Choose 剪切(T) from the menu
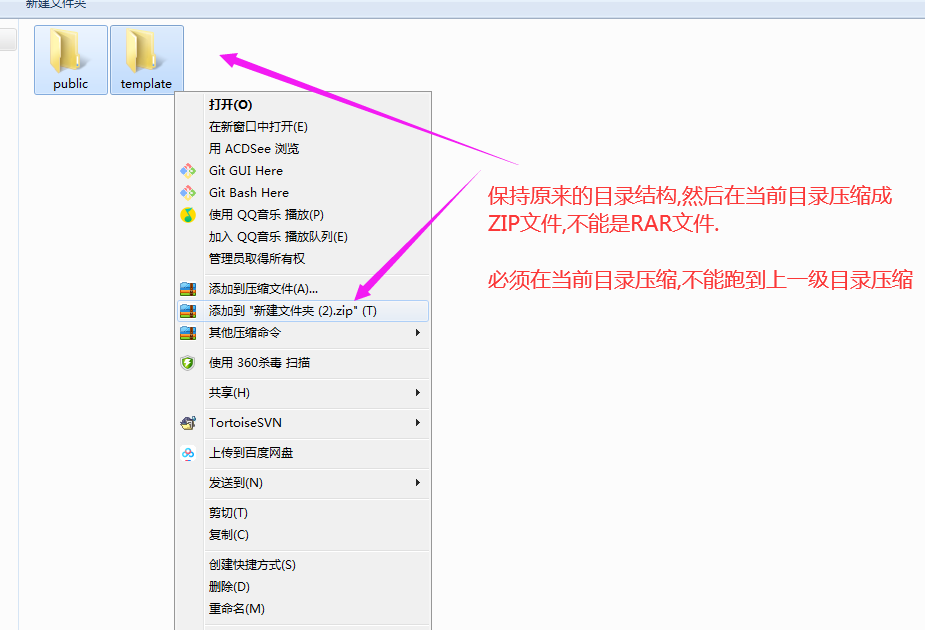This screenshot has width=925, height=630. pos(228,513)
